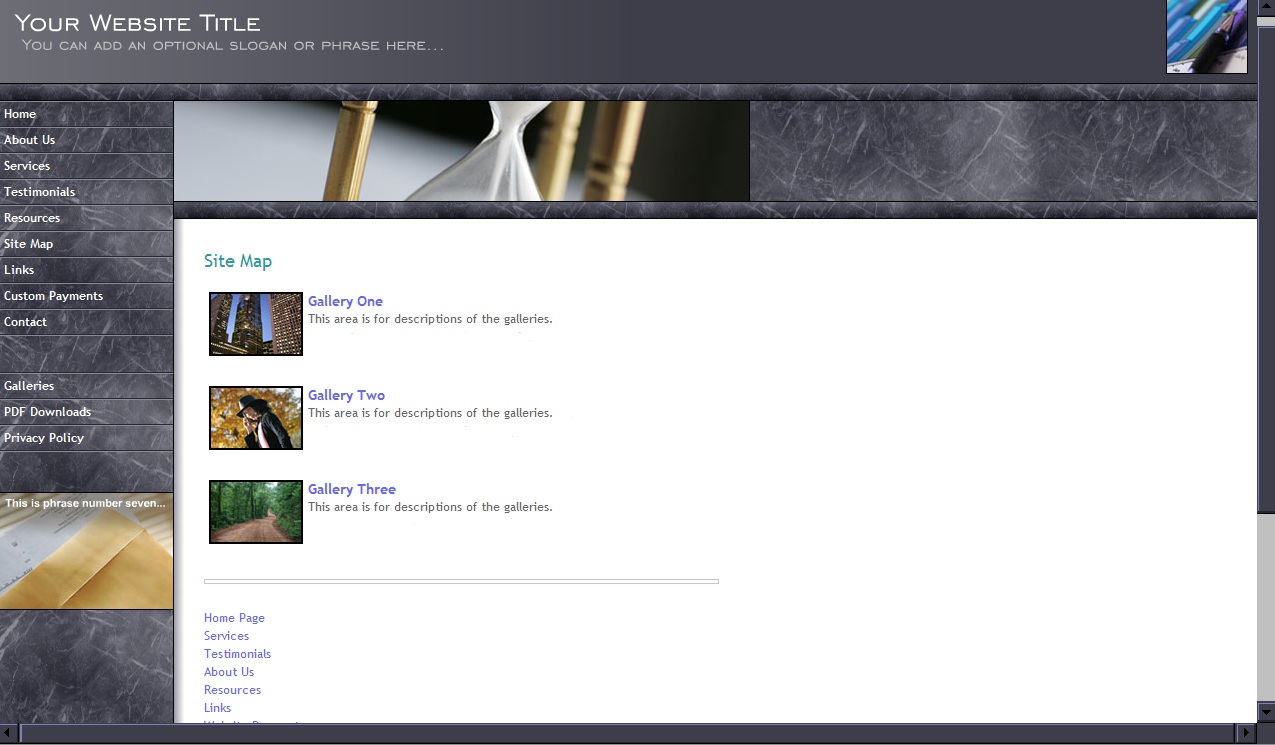Click the "Your Website Title" heading

click(137, 23)
